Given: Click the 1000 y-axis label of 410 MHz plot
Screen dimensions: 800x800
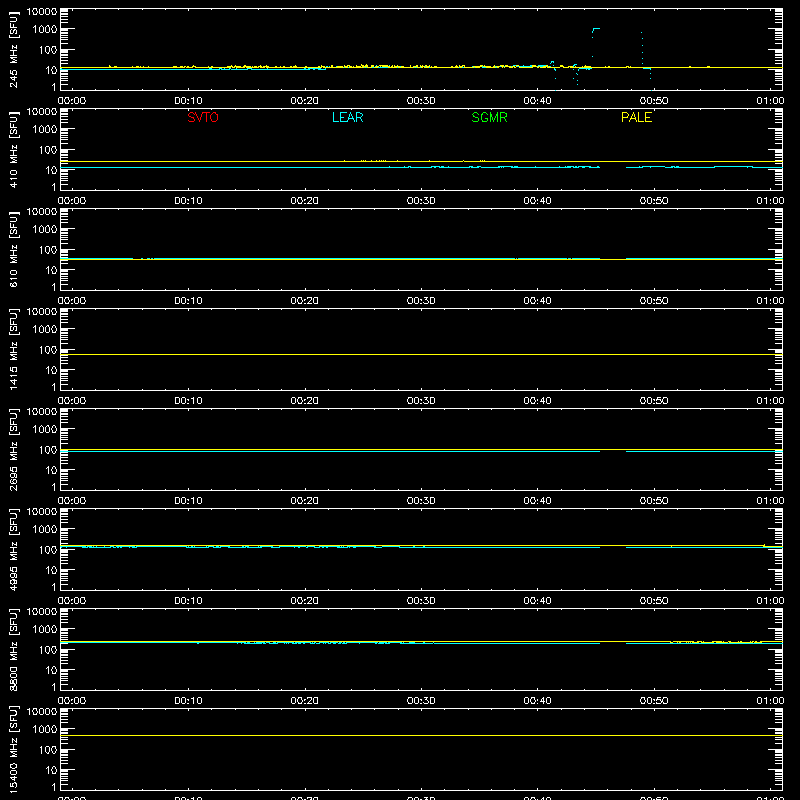Looking at the screenshot, I should click(x=45, y=130).
